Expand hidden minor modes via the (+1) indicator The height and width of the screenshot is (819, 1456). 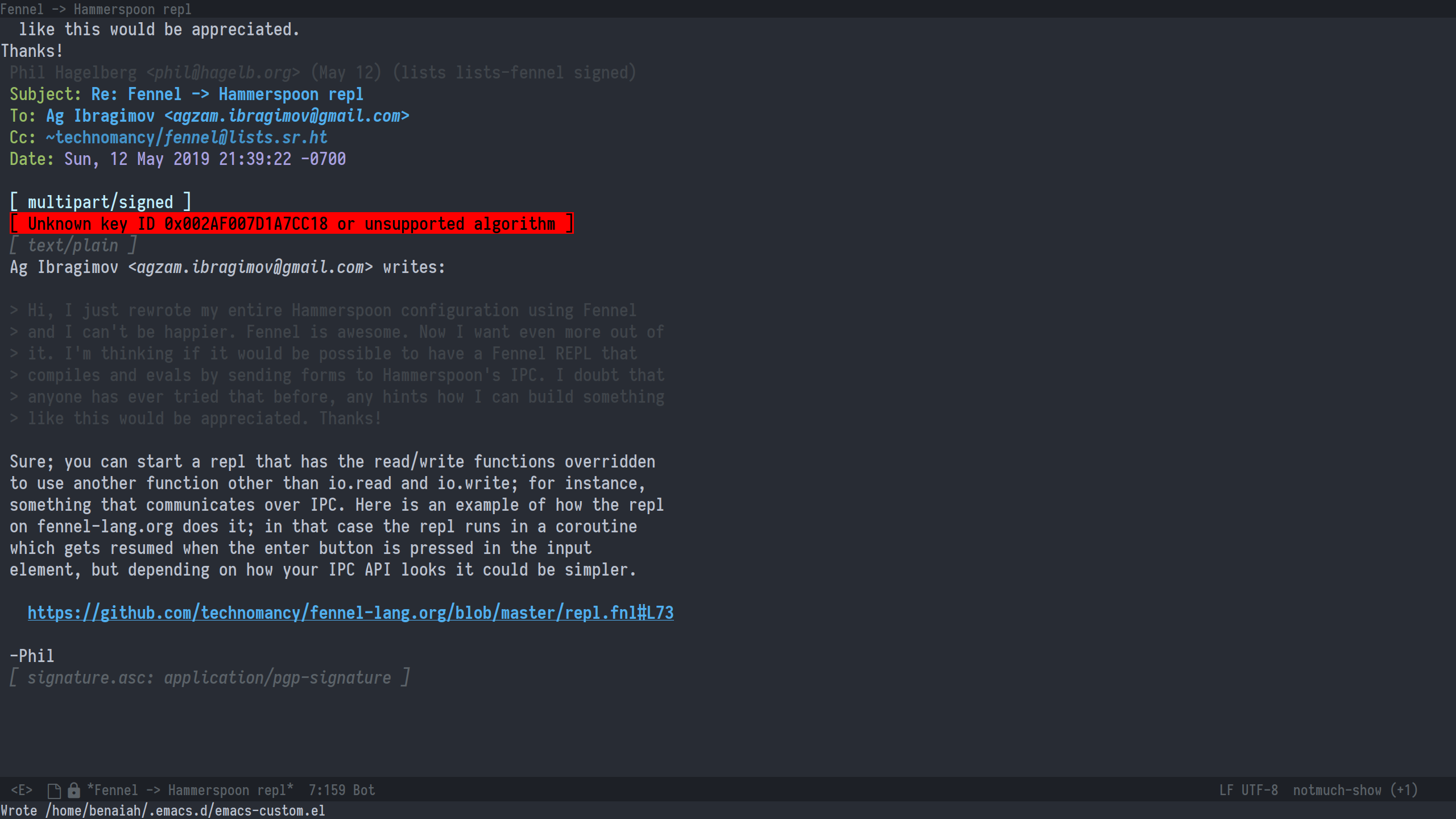[1405, 789]
